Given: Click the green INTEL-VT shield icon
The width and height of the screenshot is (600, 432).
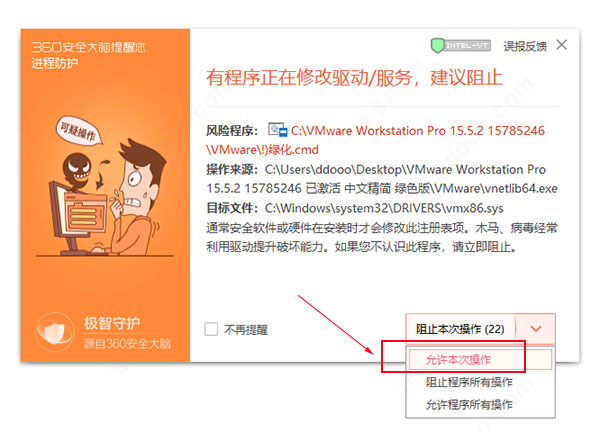Looking at the screenshot, I should click(x=437, y=46).
